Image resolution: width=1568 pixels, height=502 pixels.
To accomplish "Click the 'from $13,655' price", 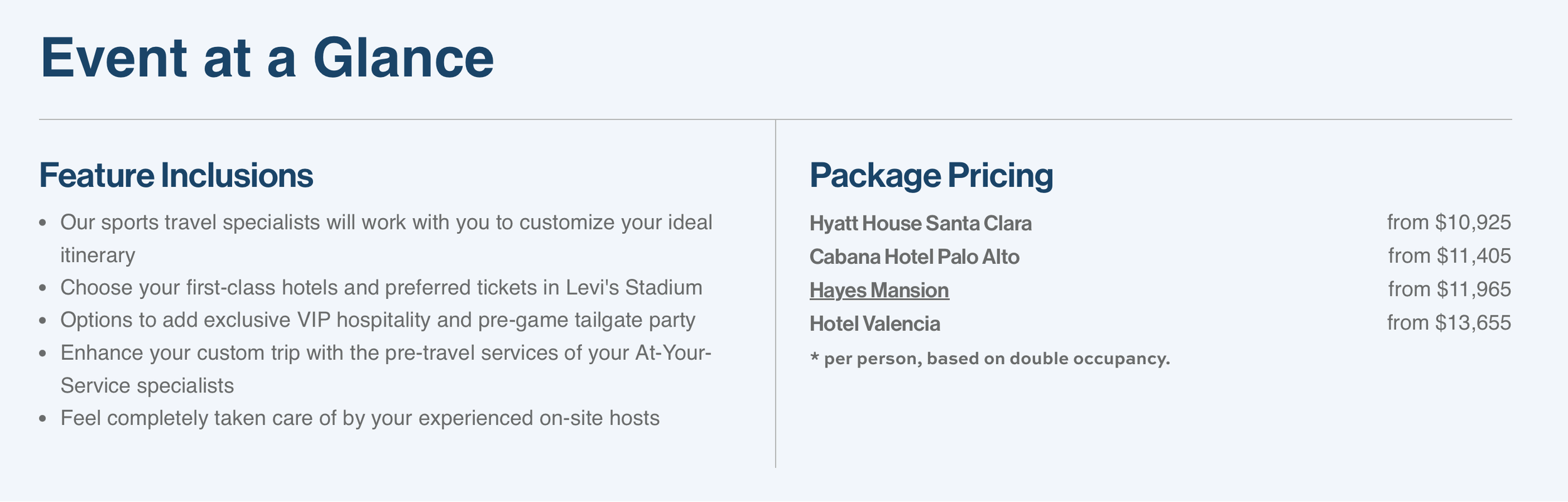I will (1448, 323).
